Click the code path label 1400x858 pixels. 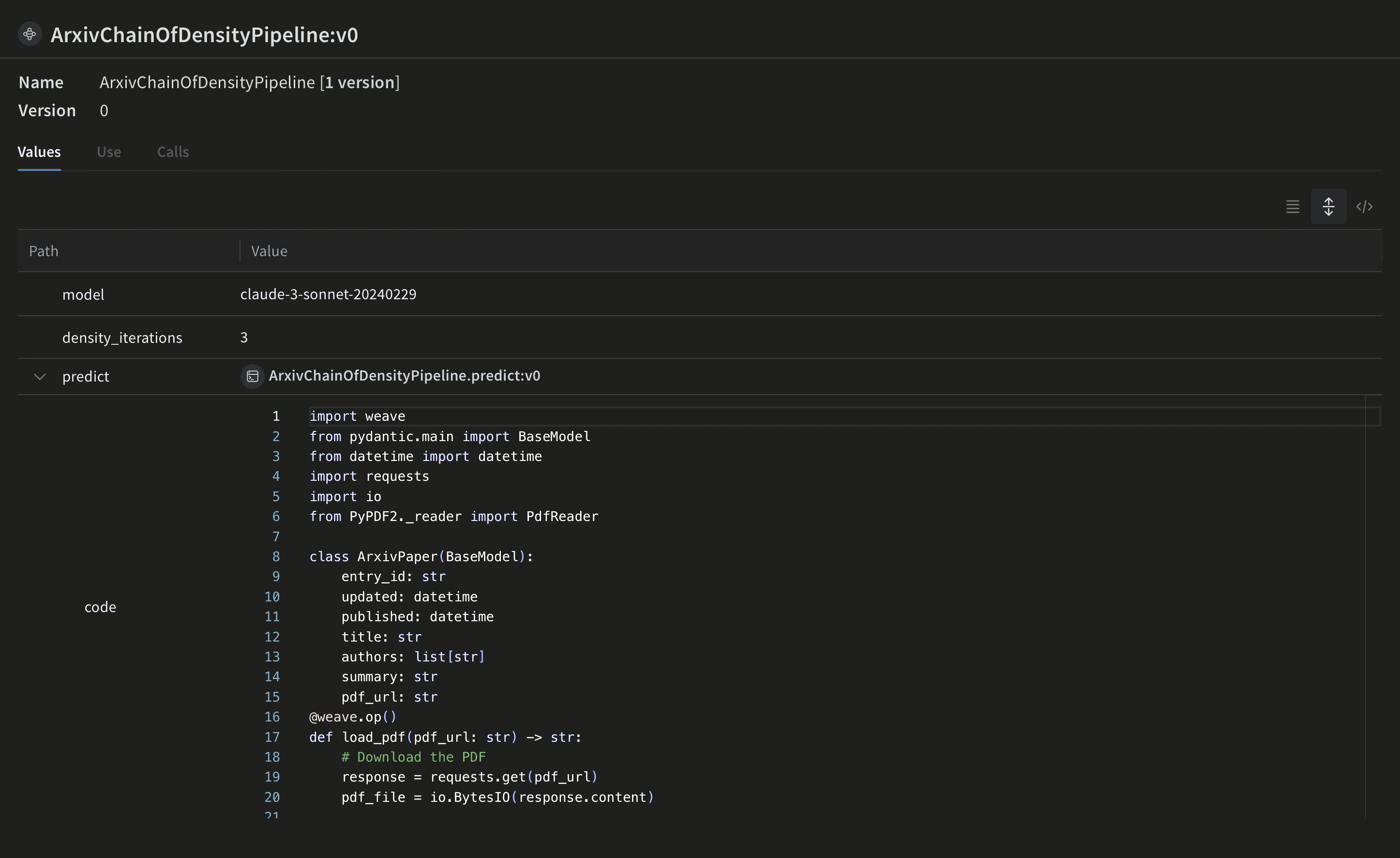[x=100, y=607]
